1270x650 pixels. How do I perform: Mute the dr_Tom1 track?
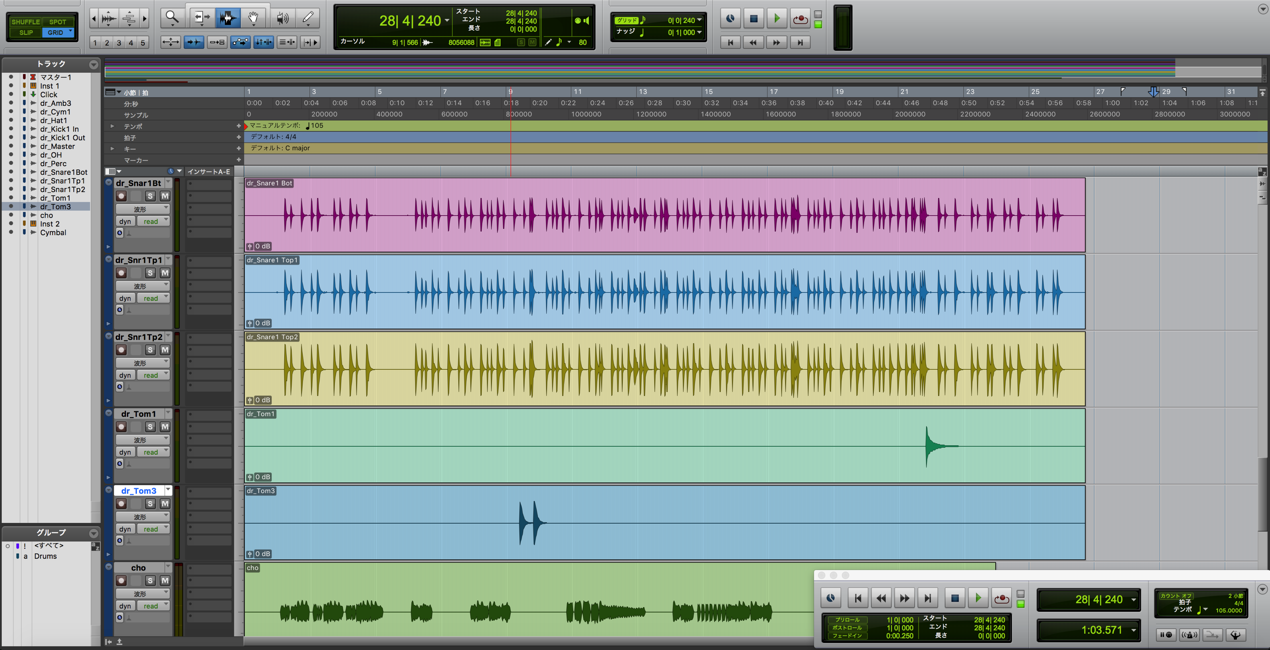coord(165,427)
